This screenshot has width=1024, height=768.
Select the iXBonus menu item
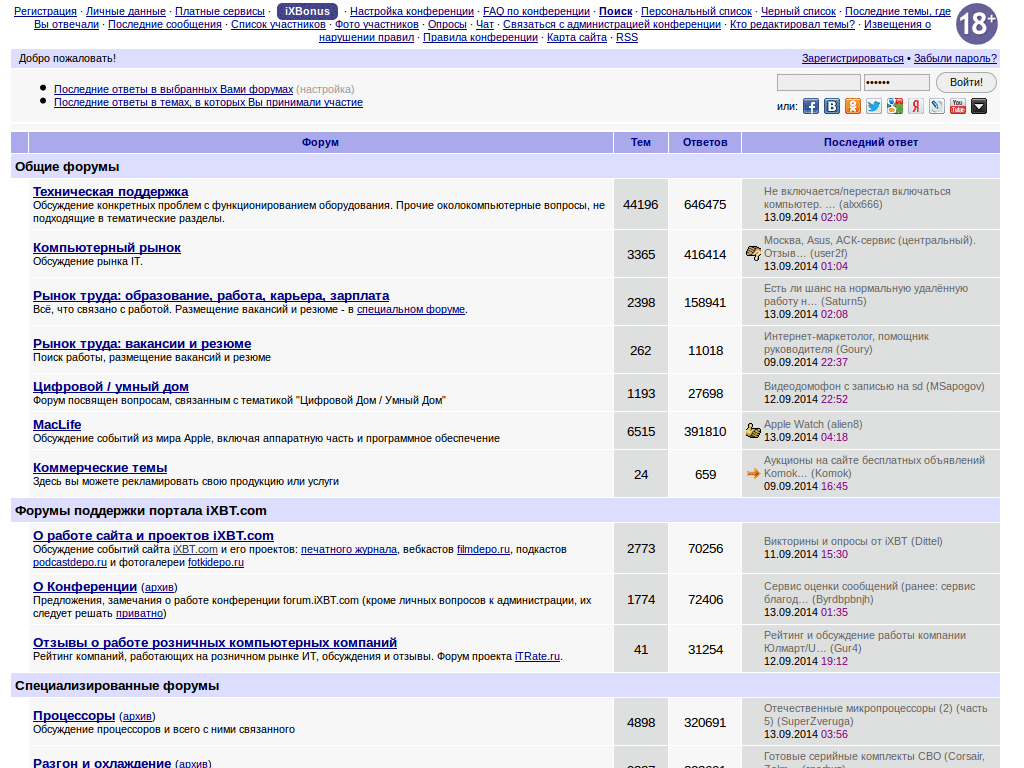coord(305,12)
